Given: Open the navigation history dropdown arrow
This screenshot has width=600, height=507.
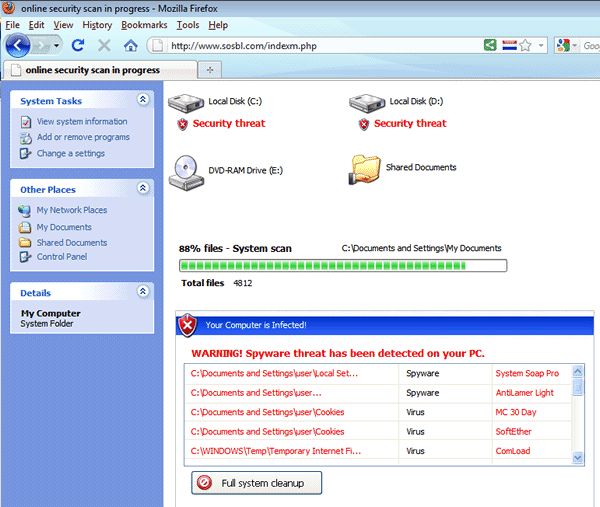Looking at the screenshot, I should [57, 46].
